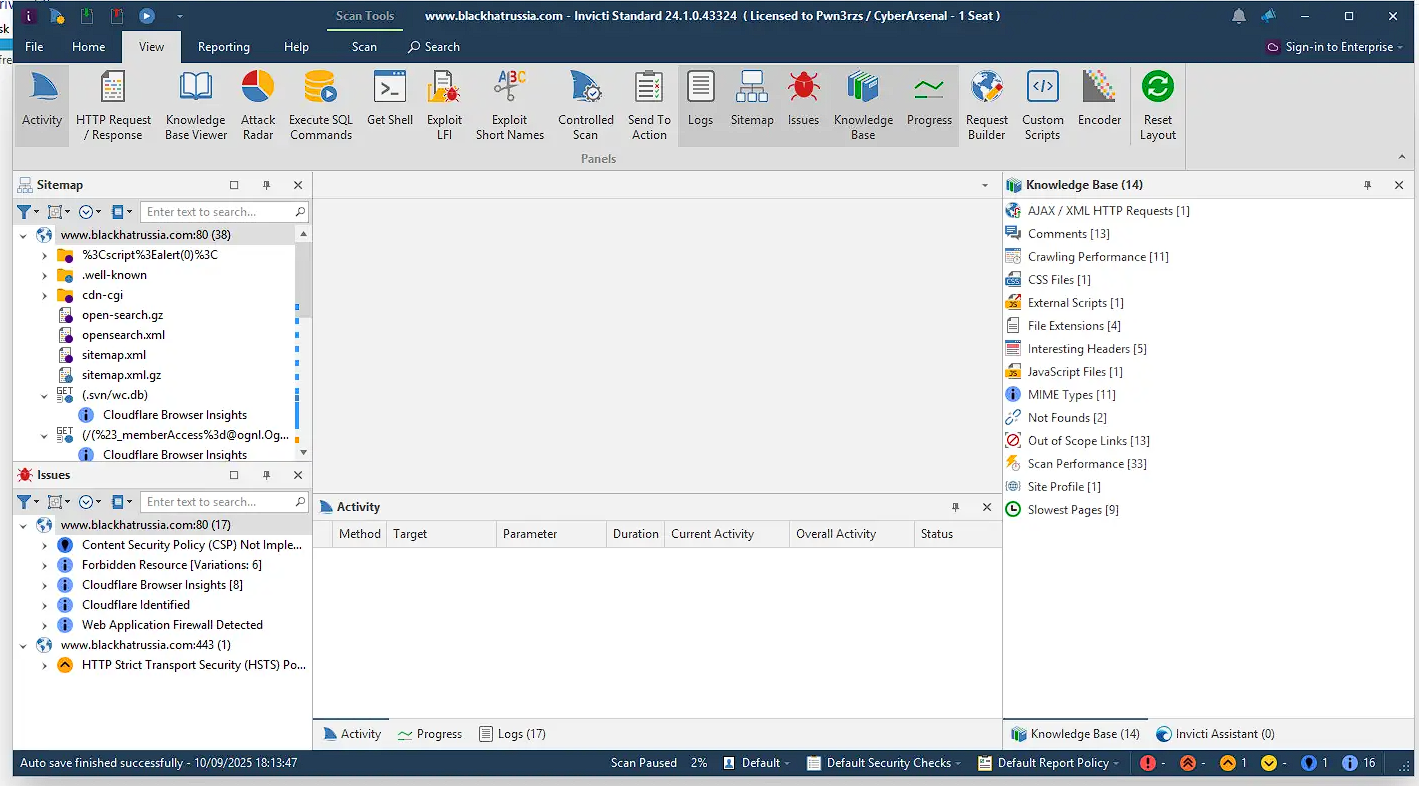
Task: Sort Activity grid by Duration column
Action: (636, 534)
